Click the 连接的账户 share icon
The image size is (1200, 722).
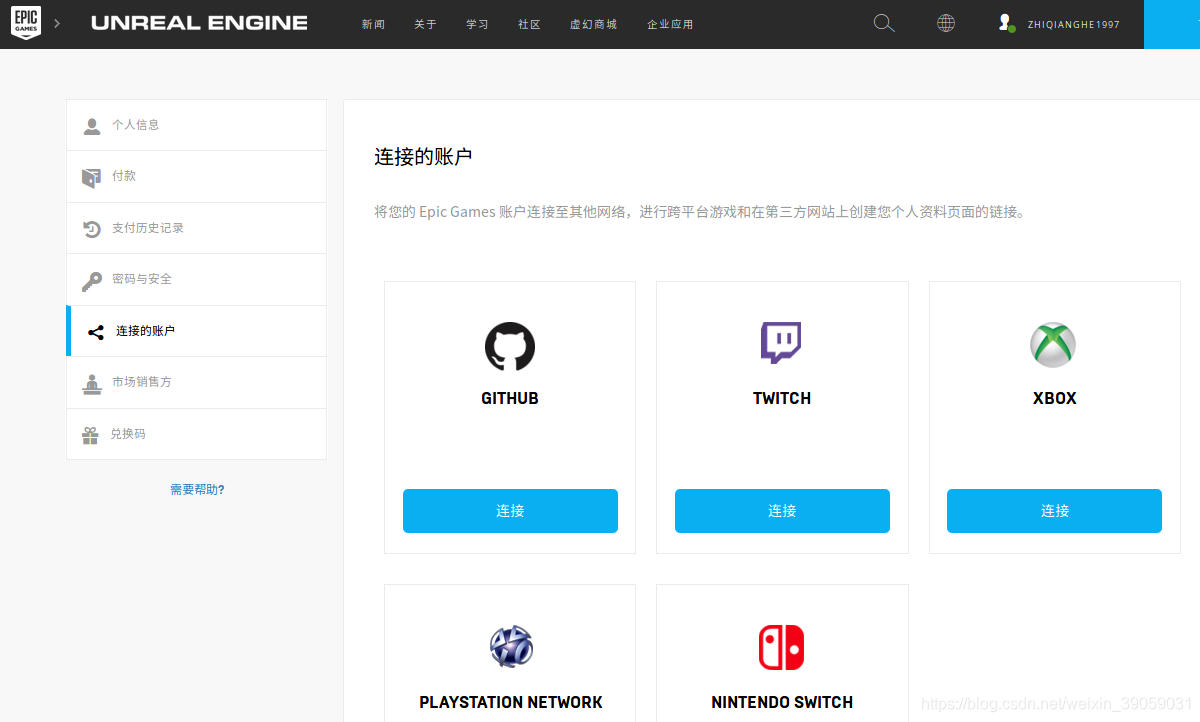pos(96,332)
